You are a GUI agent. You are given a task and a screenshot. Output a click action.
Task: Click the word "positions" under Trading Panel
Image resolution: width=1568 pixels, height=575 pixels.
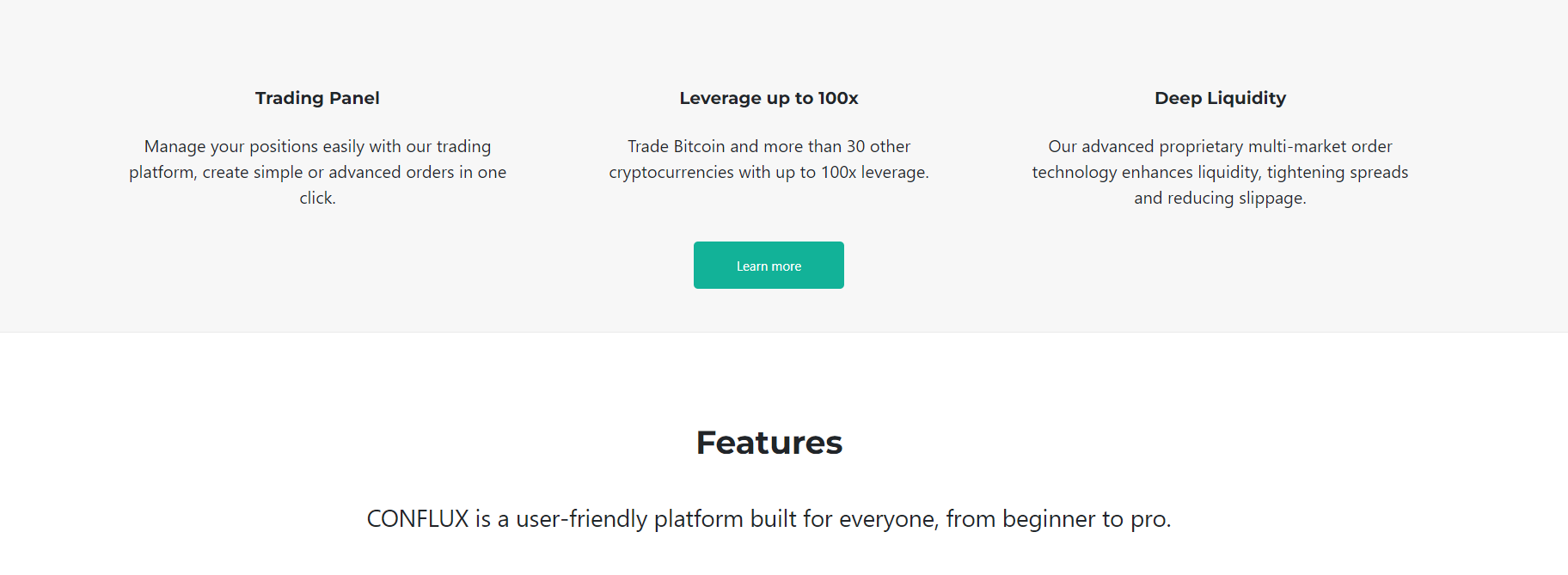tap(283, 147)
